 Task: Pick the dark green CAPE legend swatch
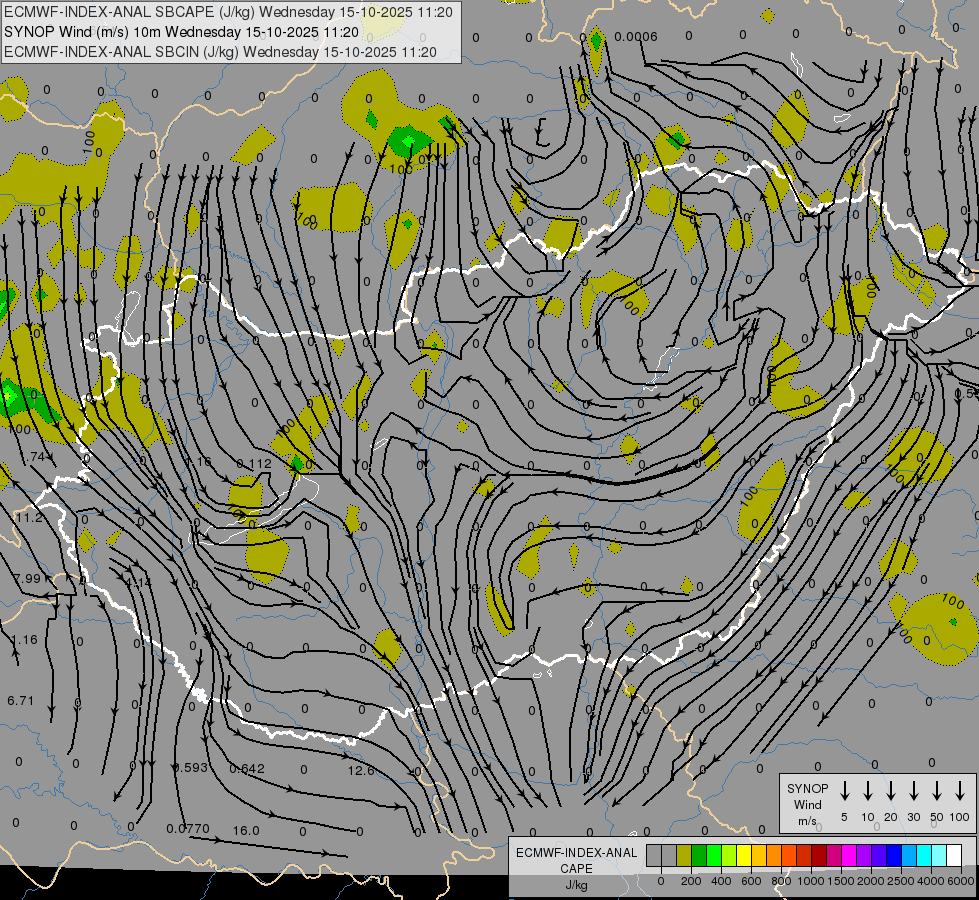[699, 856]
